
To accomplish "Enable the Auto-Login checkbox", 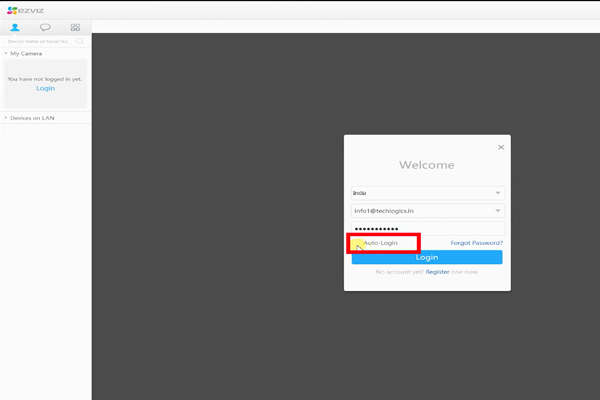I will coord(358,243).
